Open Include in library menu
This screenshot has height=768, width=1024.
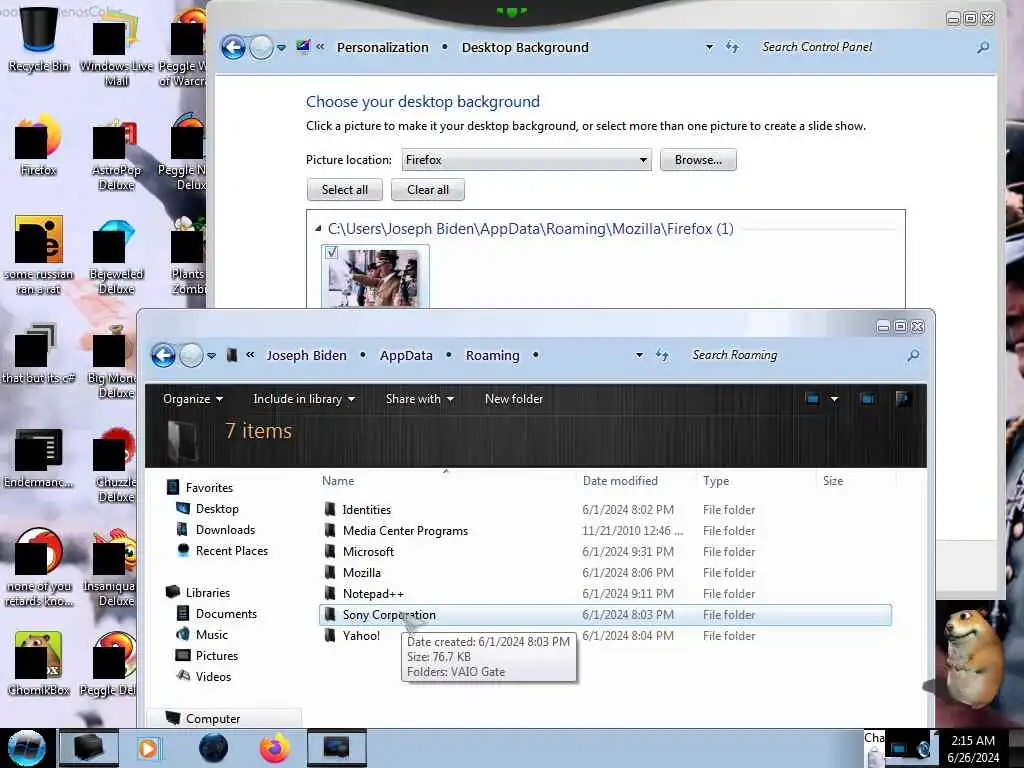pyautogui.click(x=304, y=398)
